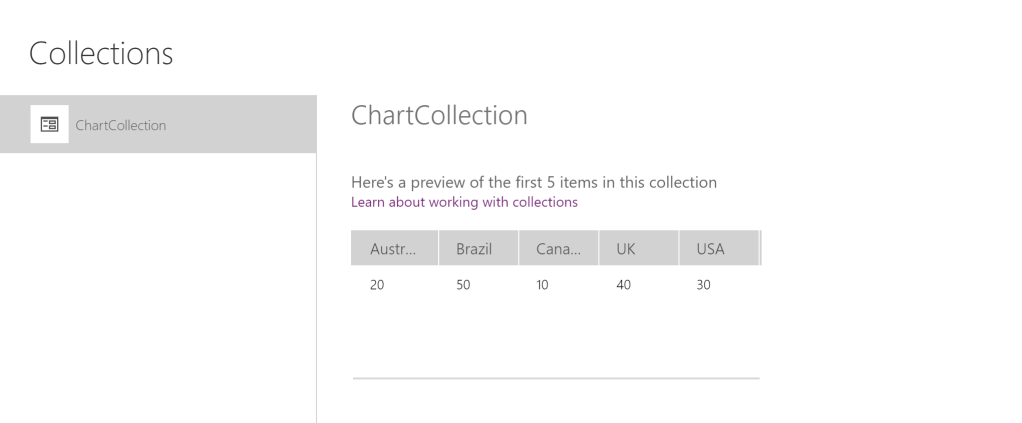
Task: Click the preview description text line
Action: pyautogui.click(x=533, y=182)
